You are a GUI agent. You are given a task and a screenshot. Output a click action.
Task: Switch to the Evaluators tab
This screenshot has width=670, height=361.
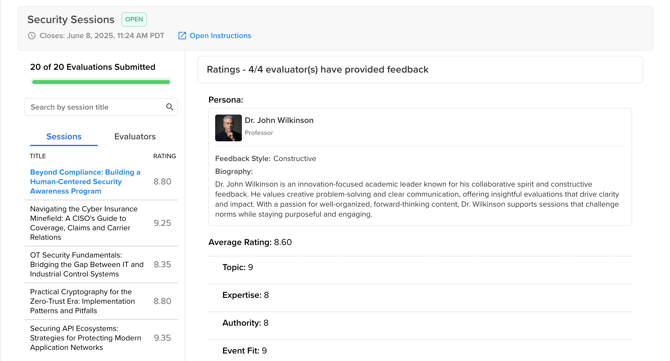click(x=135, y=136)
